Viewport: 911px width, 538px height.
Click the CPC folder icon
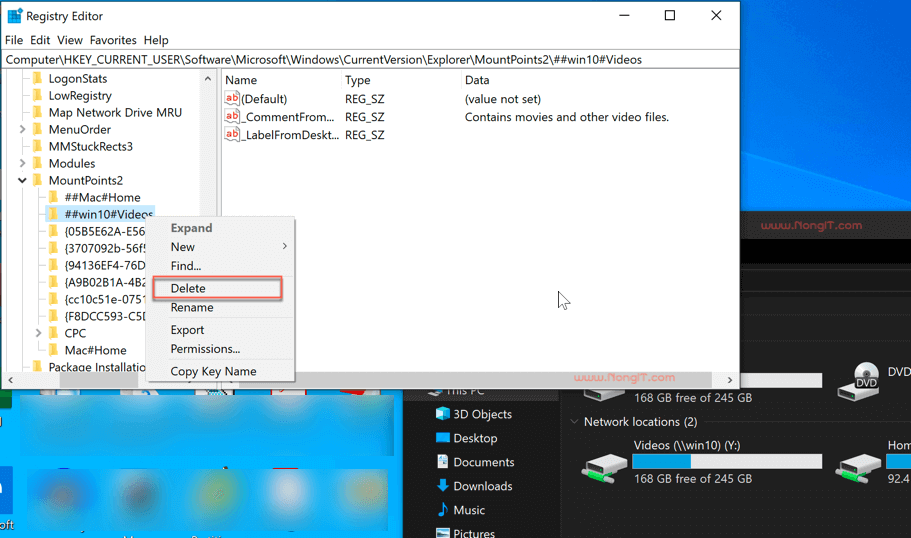click(53, 333)
